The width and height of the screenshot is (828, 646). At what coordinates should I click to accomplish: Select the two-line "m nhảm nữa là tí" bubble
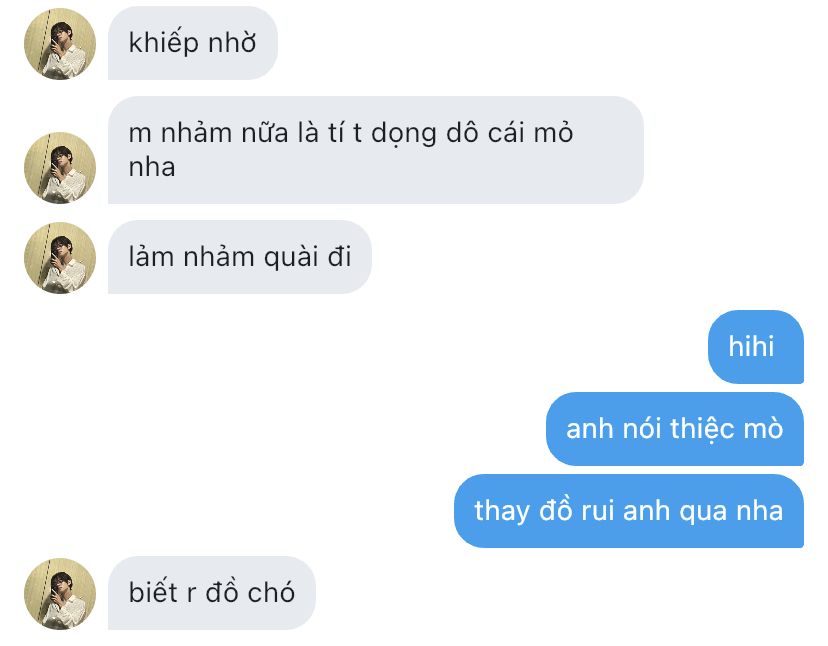pyautogui.click(x=376, y=150)
